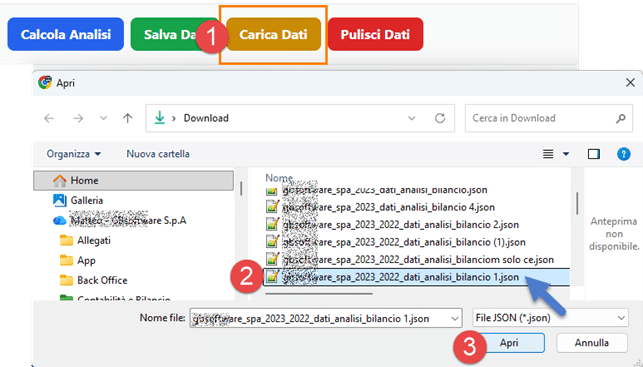Select Download in the address path
Viewport: 643px width, 367px height.
click(206, 118)
